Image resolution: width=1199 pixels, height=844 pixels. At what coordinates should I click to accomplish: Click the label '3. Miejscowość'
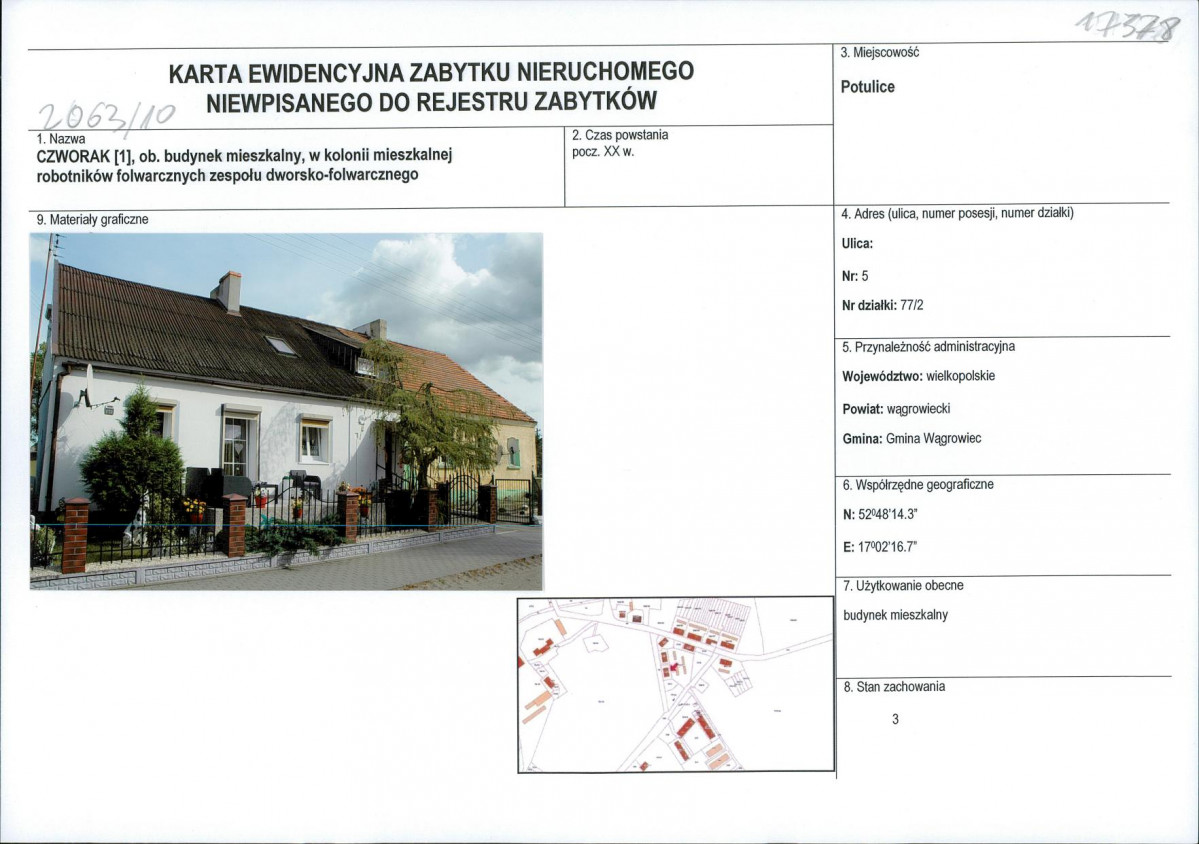point(879,53)
